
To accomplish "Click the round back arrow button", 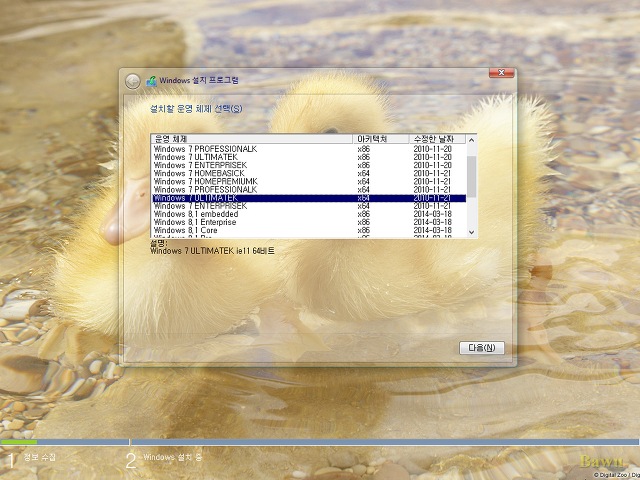I will pos(133,82).
